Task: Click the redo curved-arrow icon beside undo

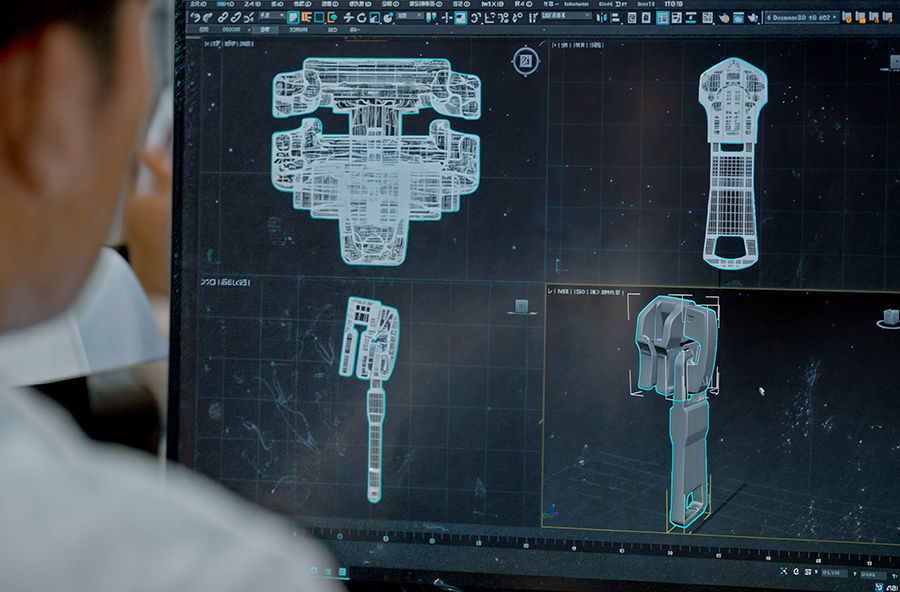Action: [207, 17]
